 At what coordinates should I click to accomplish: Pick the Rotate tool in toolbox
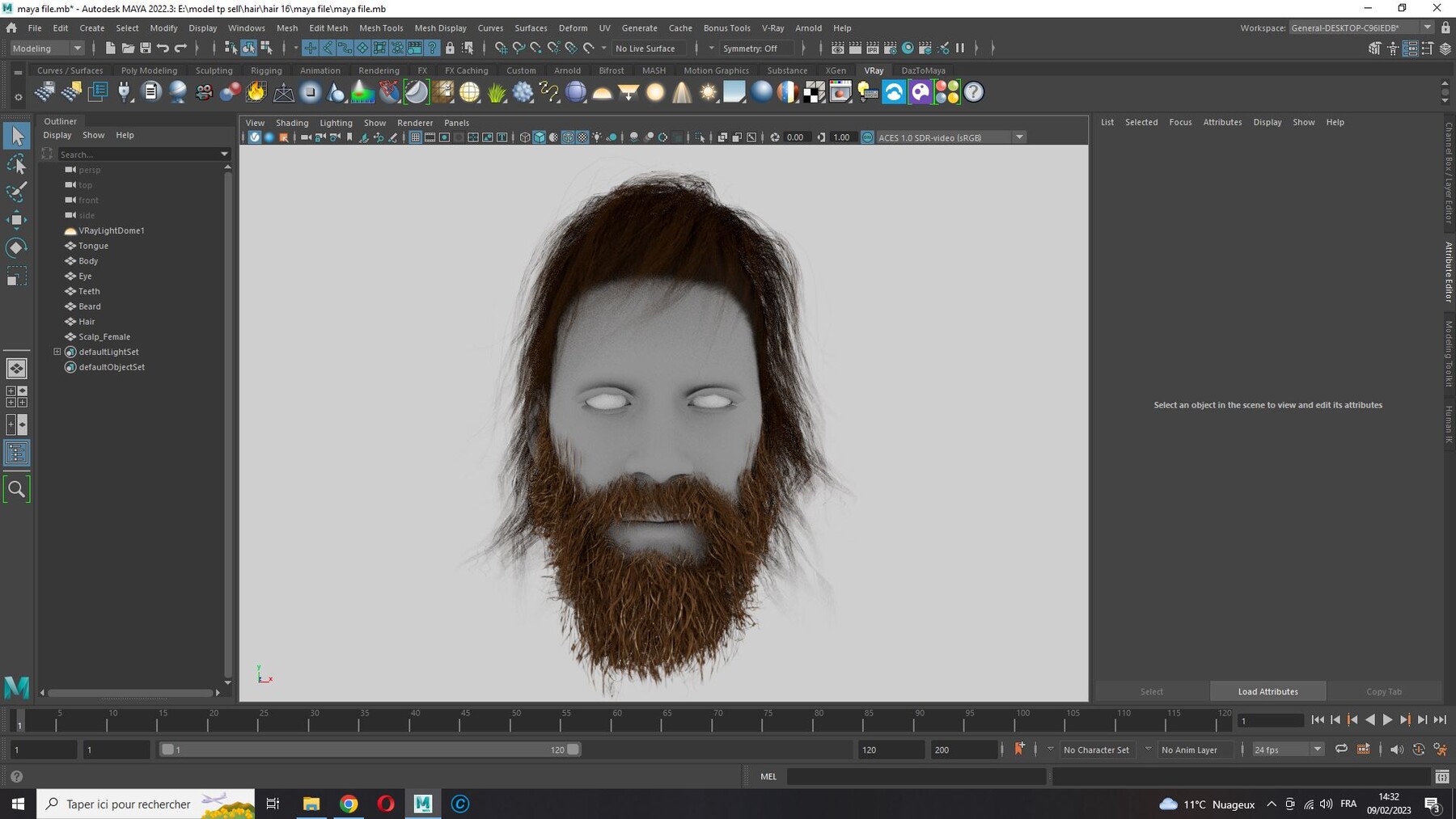coord(16,247)
